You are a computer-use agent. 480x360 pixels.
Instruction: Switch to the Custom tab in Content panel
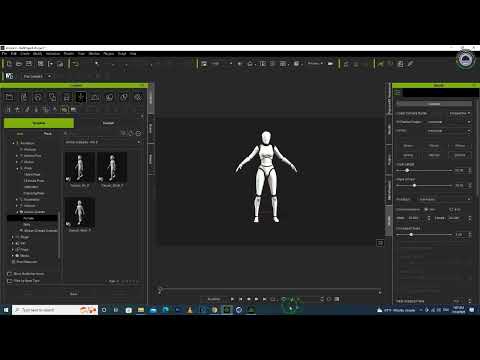pyautogui.click(x=108, y=123)
